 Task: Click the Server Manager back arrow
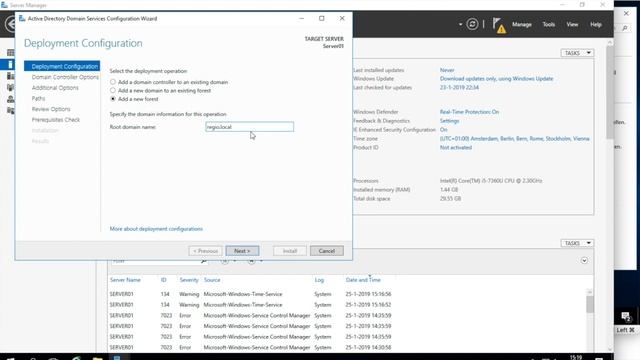[11, 24]
